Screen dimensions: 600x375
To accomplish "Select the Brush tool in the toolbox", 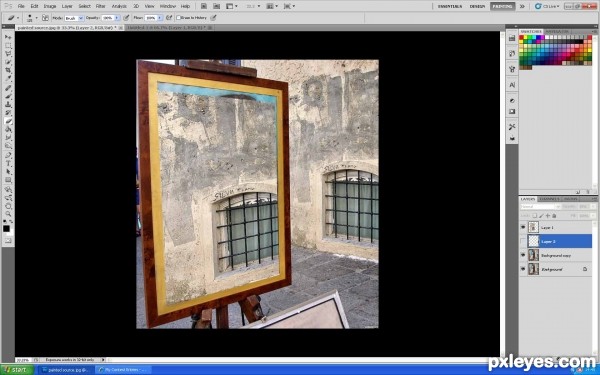I will click(x=8, y=96).
